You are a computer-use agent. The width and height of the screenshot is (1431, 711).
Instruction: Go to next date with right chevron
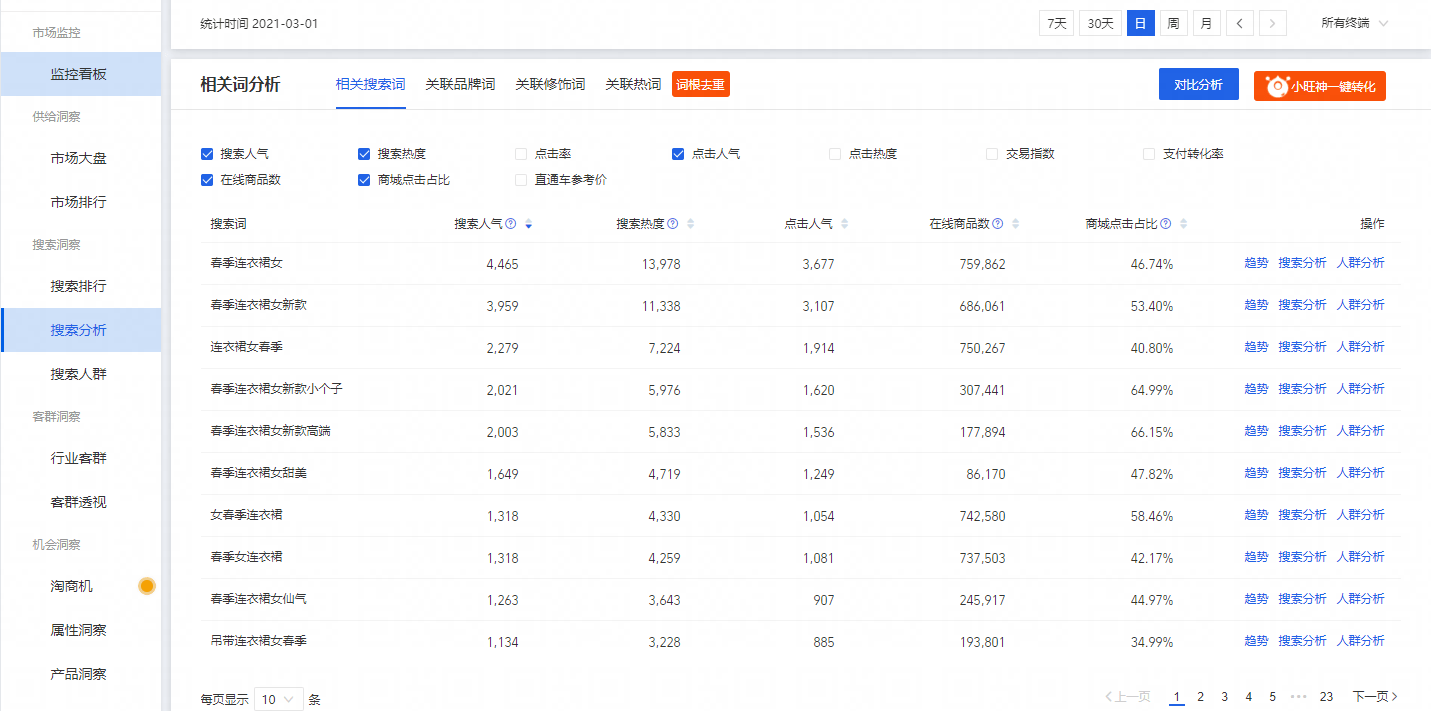click(x=1273, y=23)
